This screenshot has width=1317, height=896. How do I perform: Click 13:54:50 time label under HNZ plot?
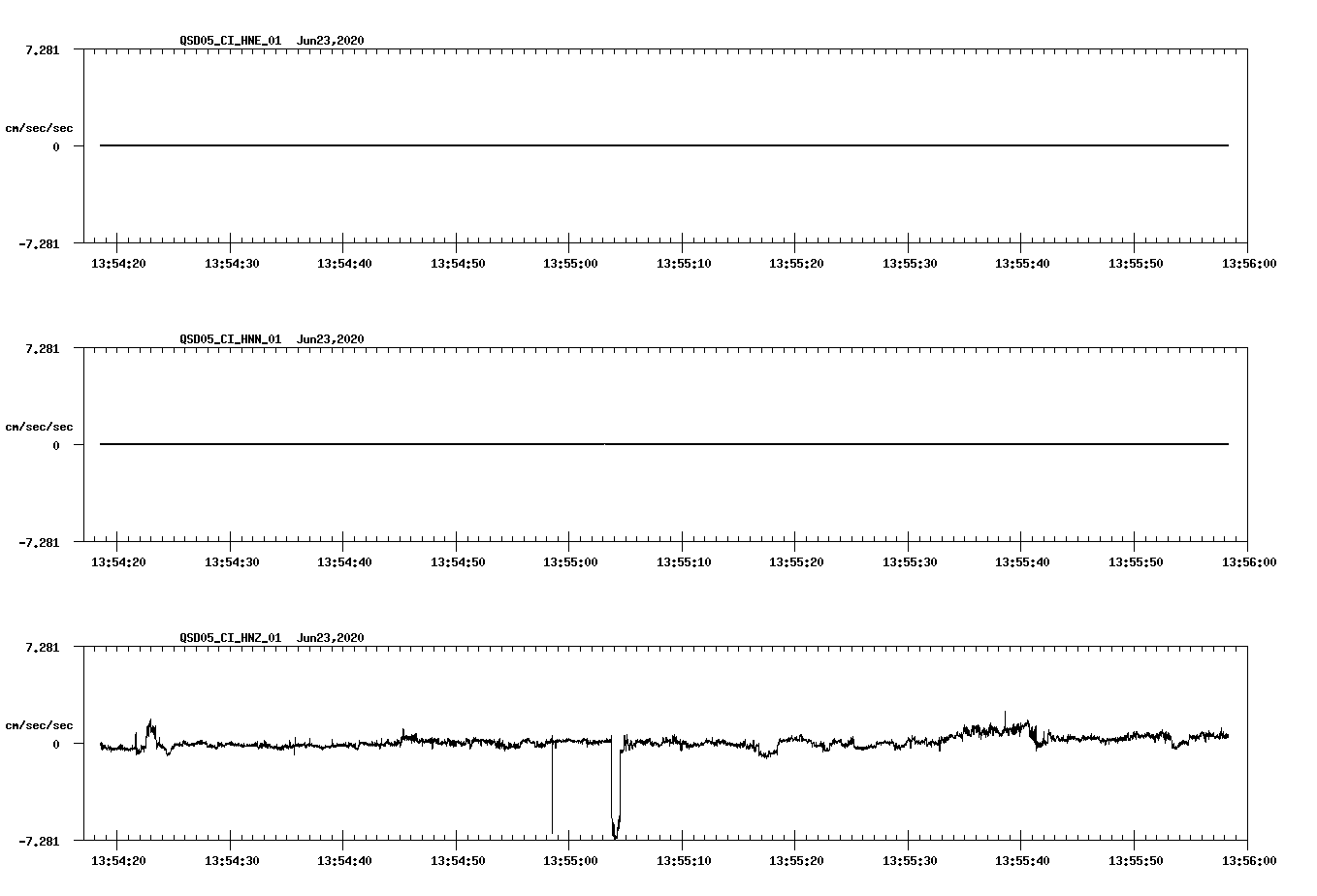(457, 860)
